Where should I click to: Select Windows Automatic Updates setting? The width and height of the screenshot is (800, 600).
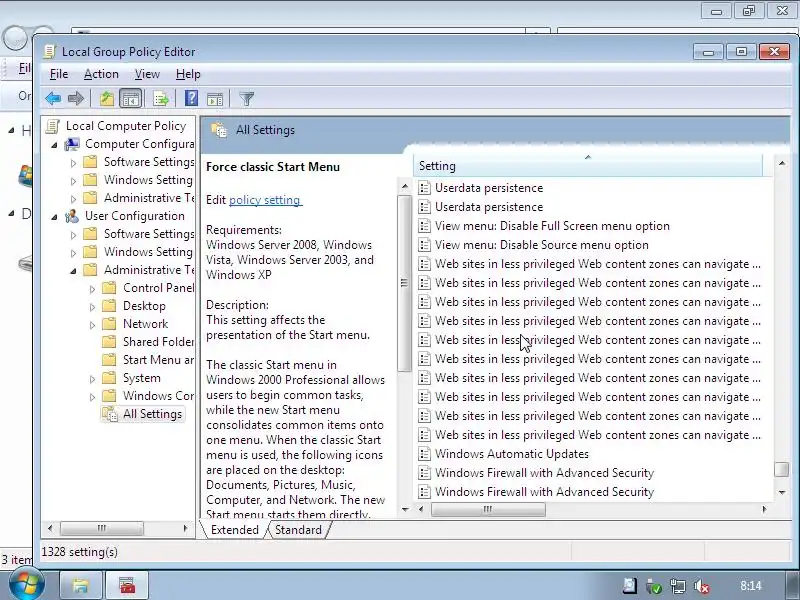coord(512,454)
